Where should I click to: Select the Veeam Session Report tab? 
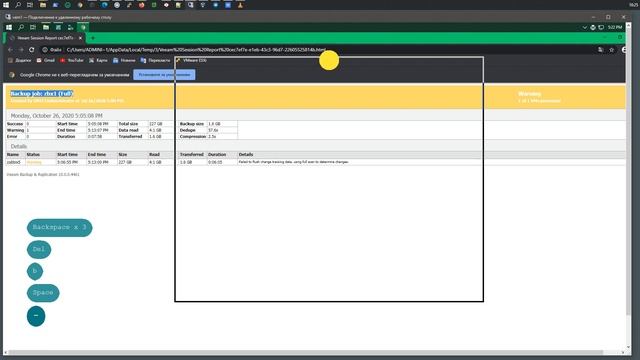pyautogui.click(x=44, y=38)
